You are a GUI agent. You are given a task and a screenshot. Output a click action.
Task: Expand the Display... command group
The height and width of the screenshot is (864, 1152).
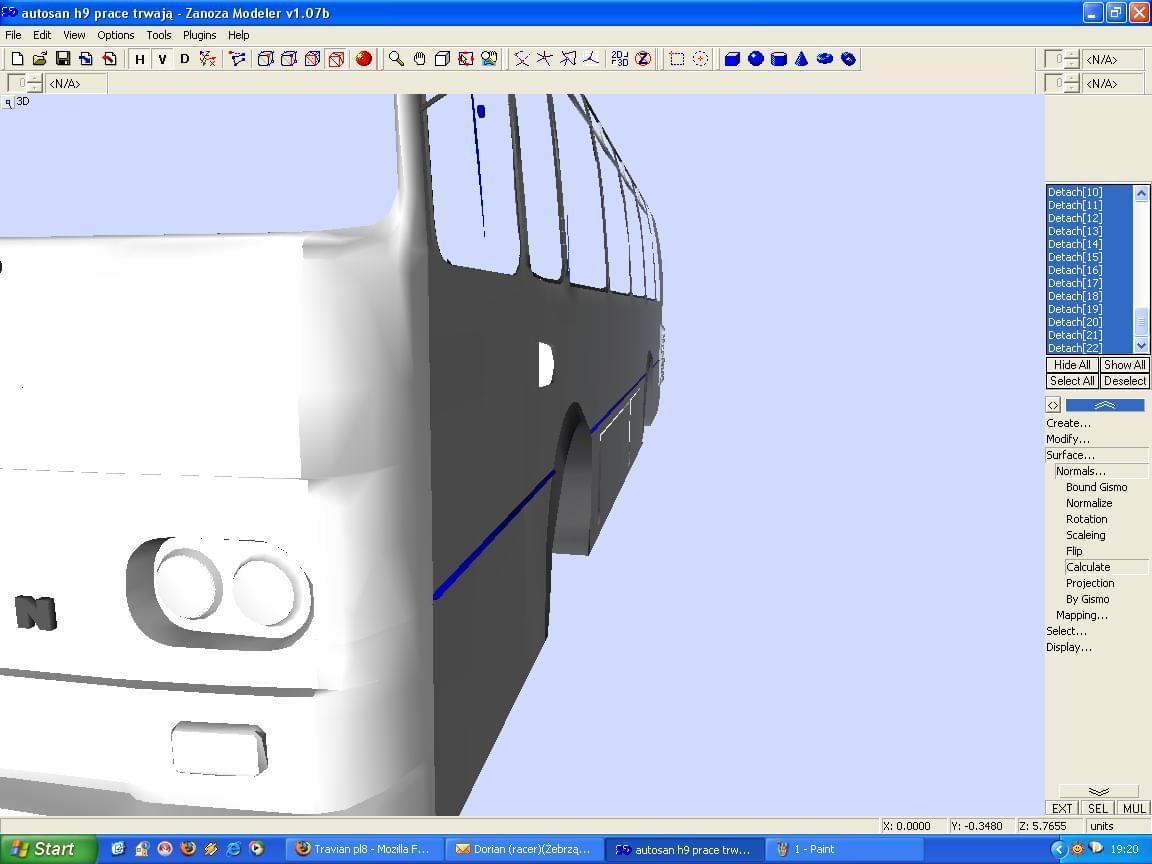pos(1069,647)
